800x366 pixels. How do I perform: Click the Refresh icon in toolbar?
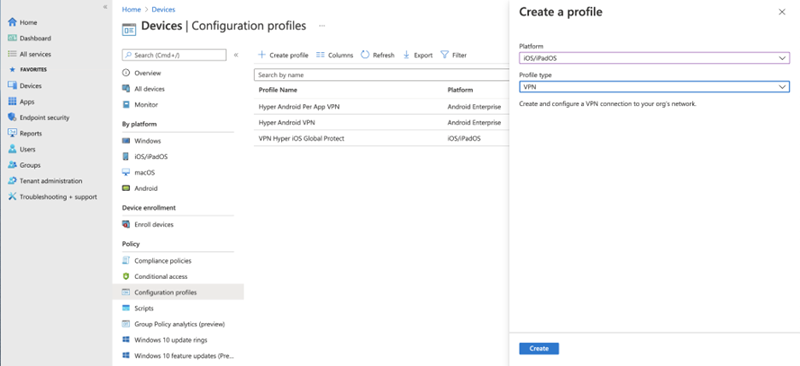[x=365, y=55]
